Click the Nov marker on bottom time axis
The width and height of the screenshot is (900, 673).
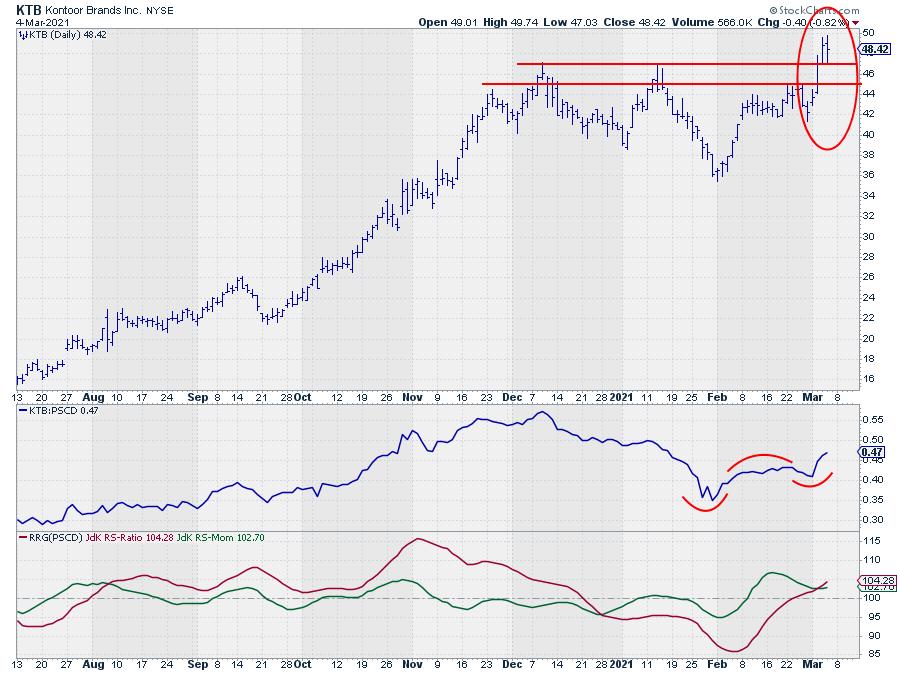(x=413, y=663)
